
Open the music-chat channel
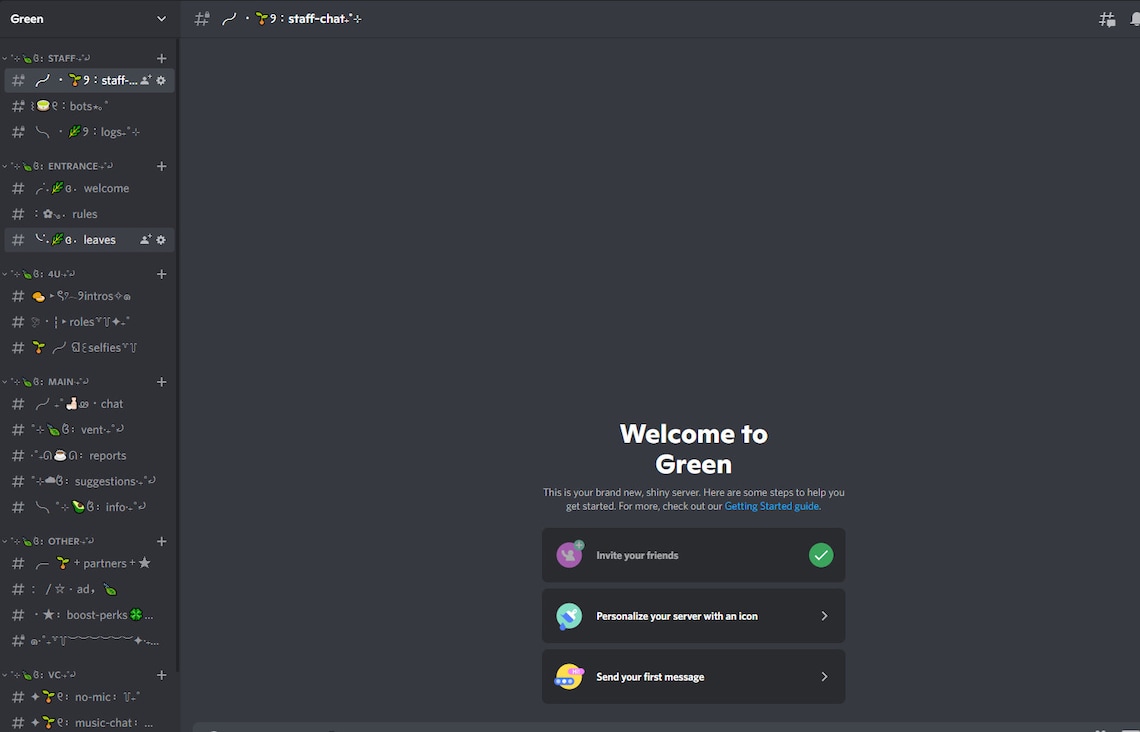[89, 723]
